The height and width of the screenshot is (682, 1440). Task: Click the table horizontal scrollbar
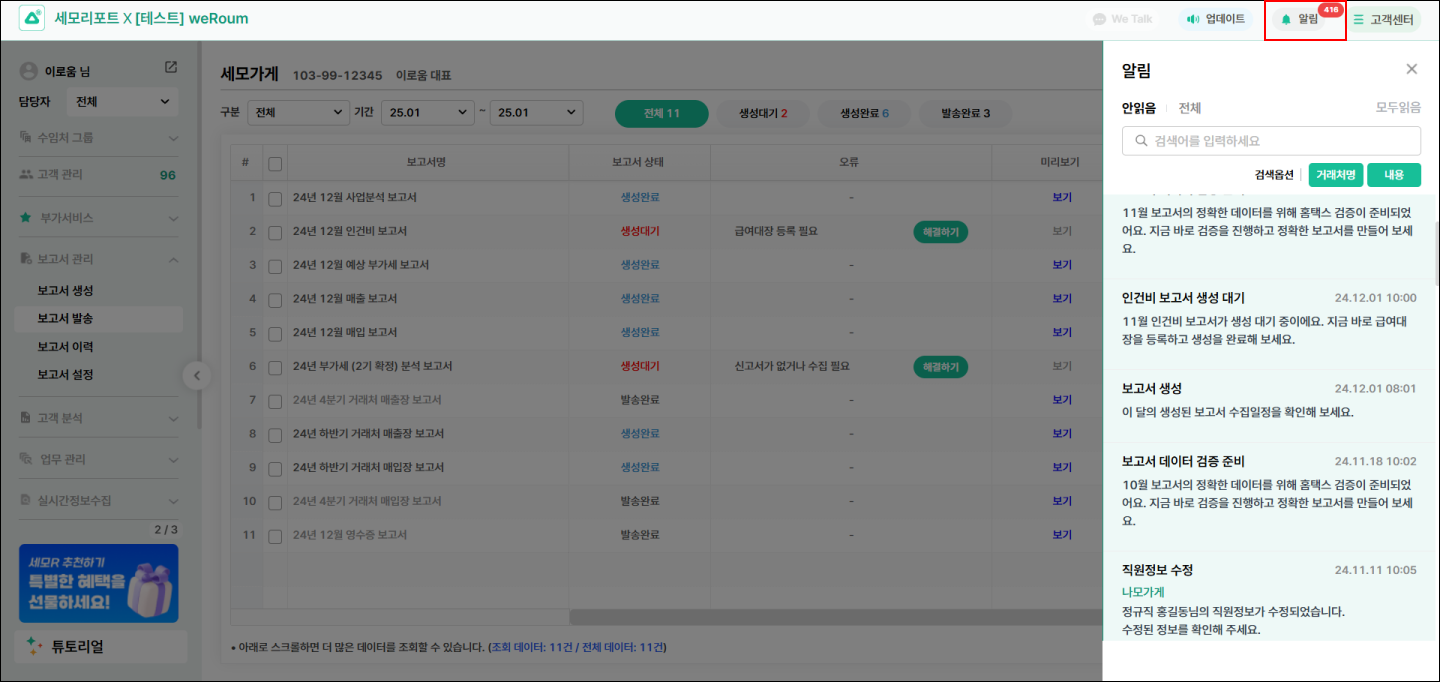[x=835, y=617]
